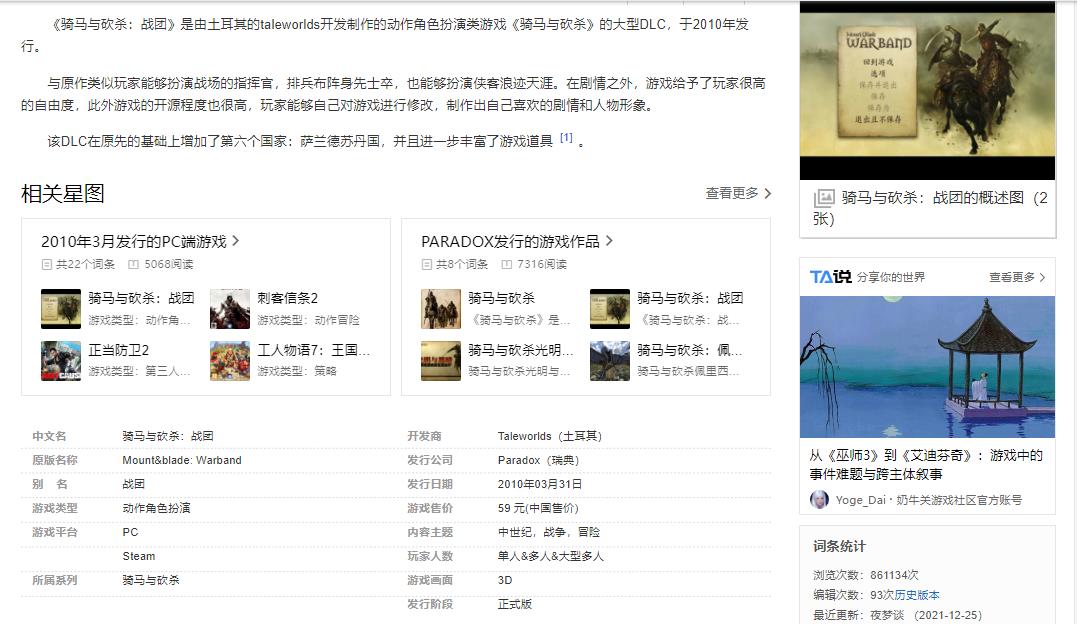1077x624 pixels.
Task: Open PARADOX发行的游戏作品 collection title
Action: [x=510, y=241]
